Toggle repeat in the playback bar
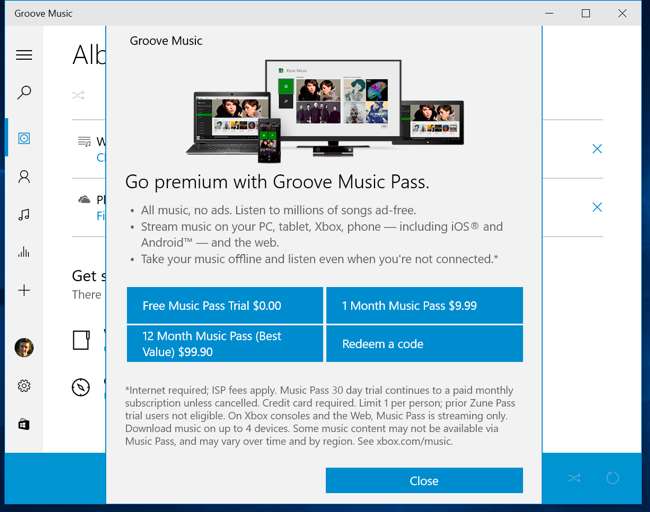650x512 pixels. (x=613, y=478)
